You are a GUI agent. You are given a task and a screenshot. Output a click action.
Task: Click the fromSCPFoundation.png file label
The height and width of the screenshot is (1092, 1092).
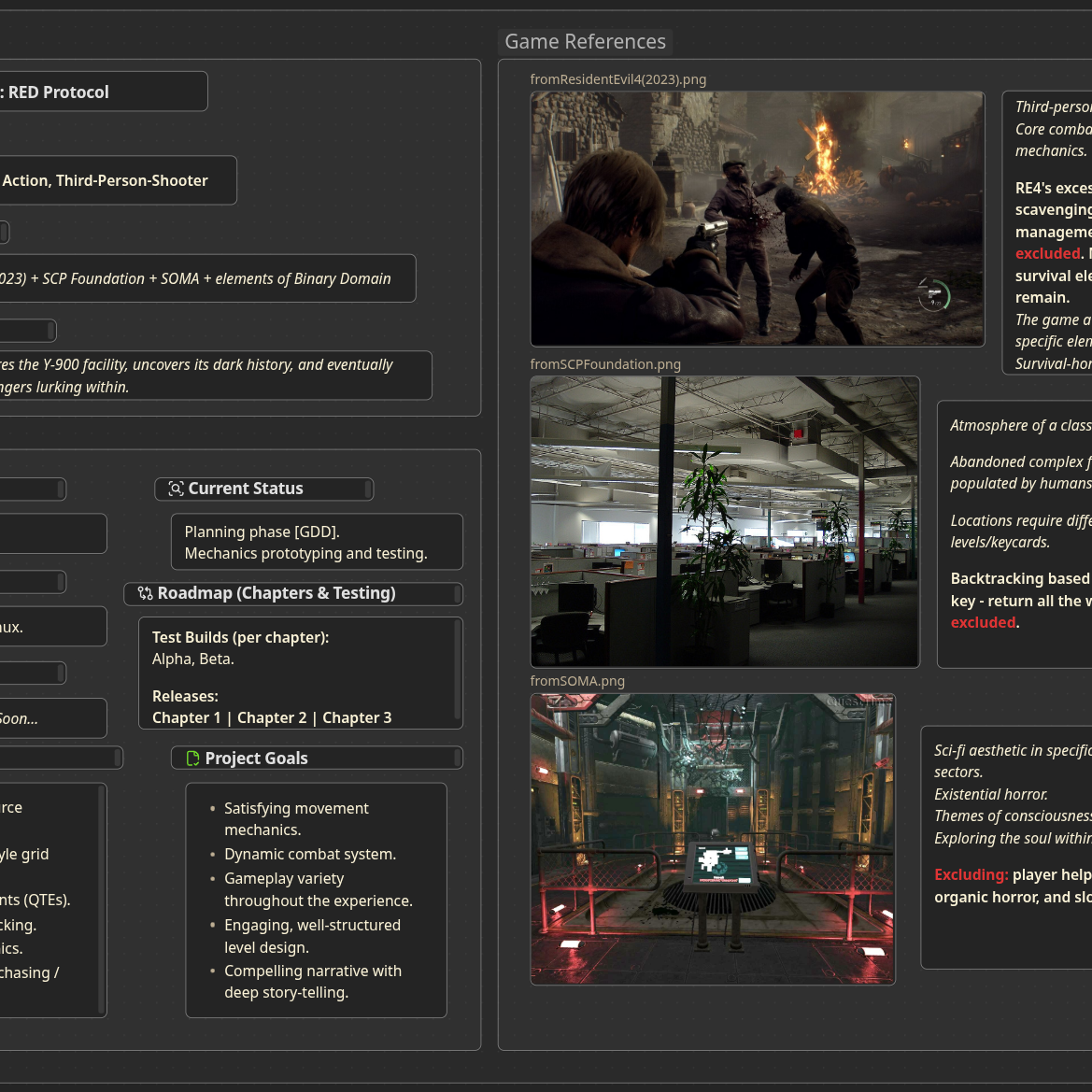coord(605,364)
